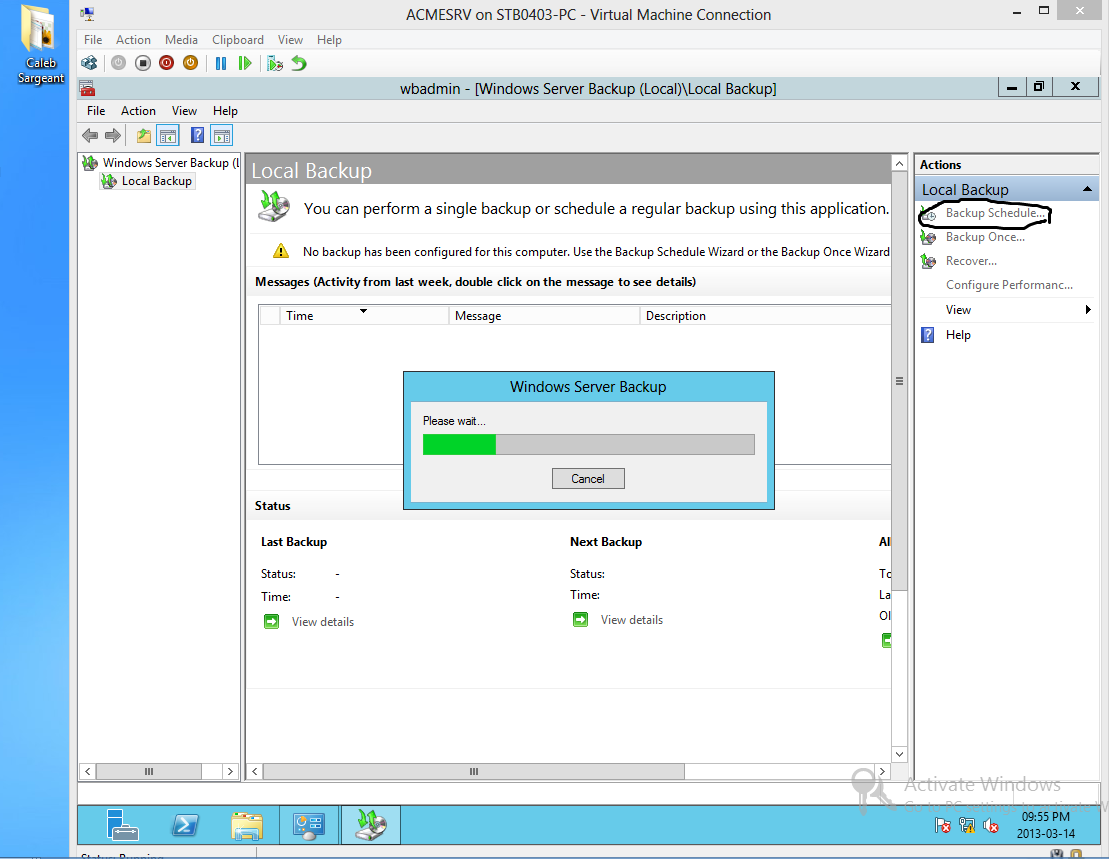
Task: Open the wbadmin Help menu
Action: click(x=225, y=110)
